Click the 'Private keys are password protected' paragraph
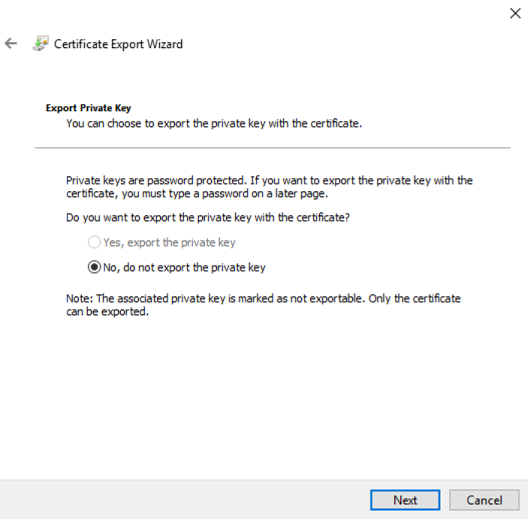The height and width of the screenshot is (523, 528). (269, 187)
